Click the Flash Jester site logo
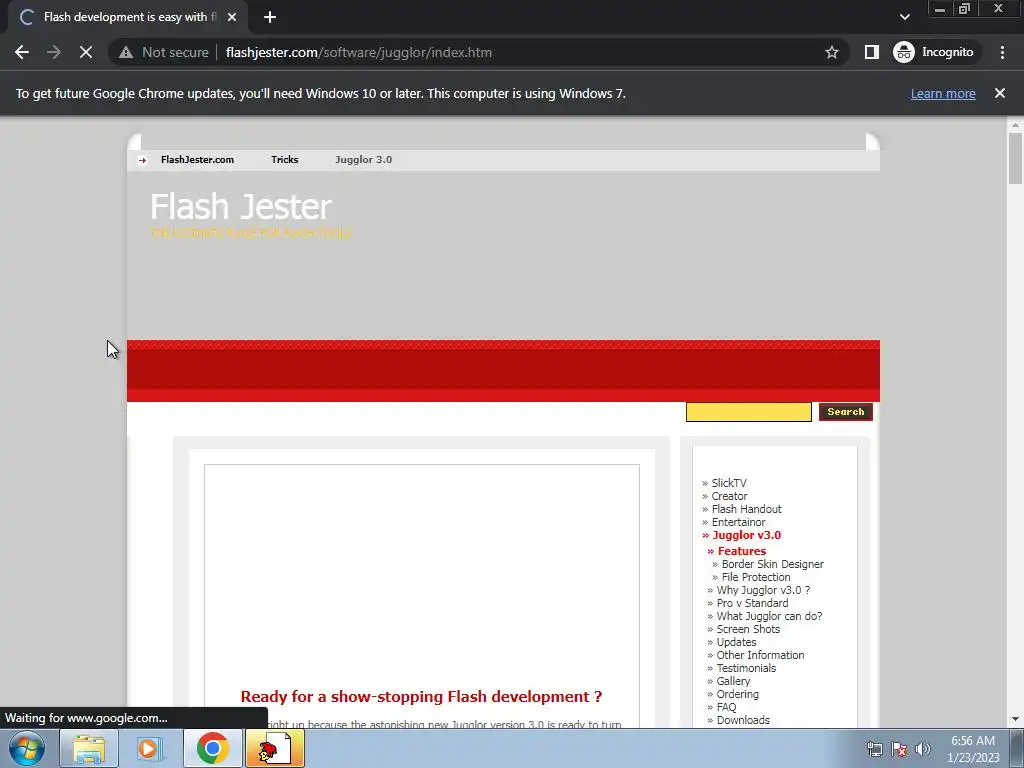Viewport: 1024px width, 768px height. [241, 206]
